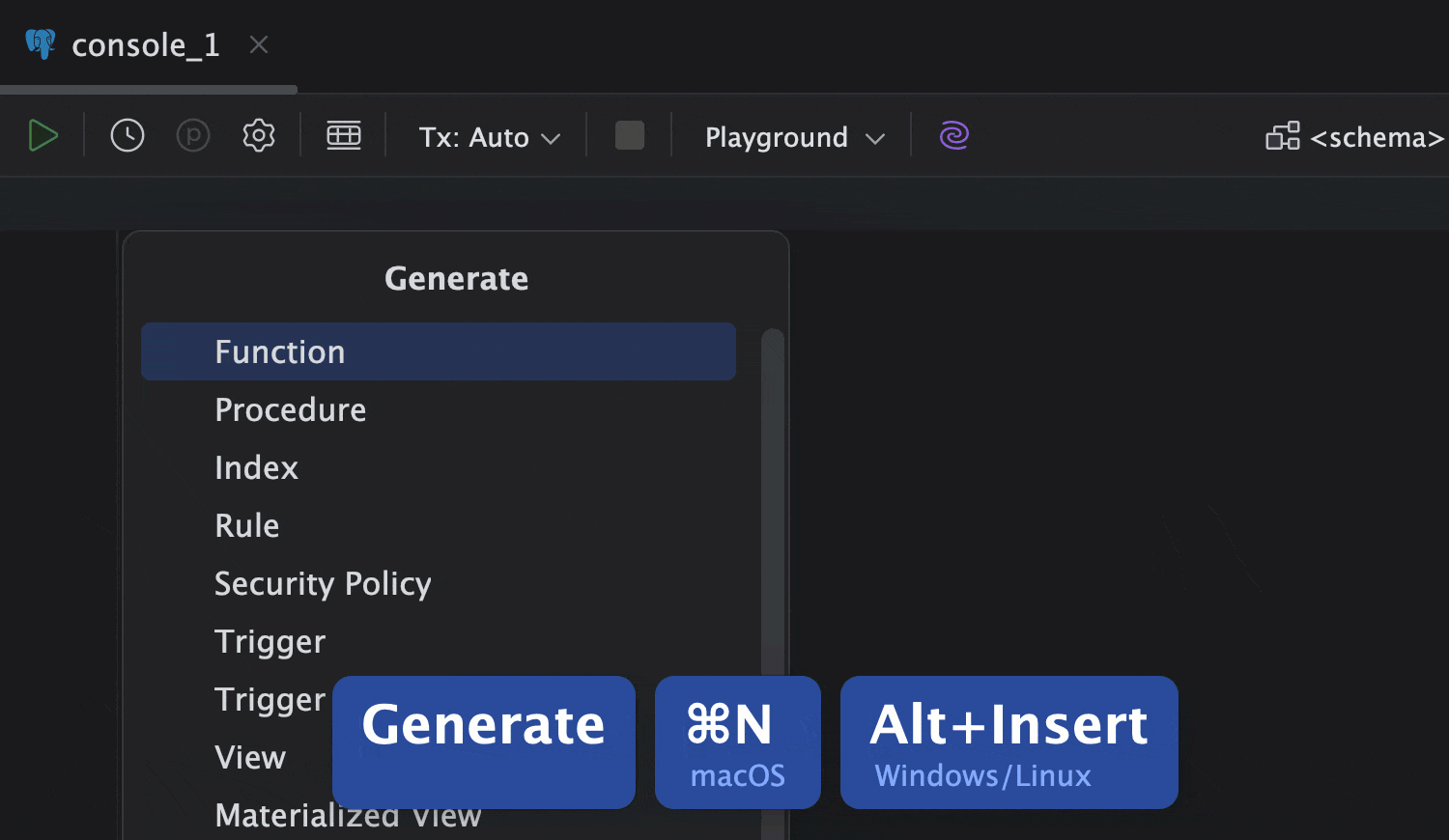Select Security Policy entry
The height and width of the screenshot is (840, 1449).
coord(439,583)
